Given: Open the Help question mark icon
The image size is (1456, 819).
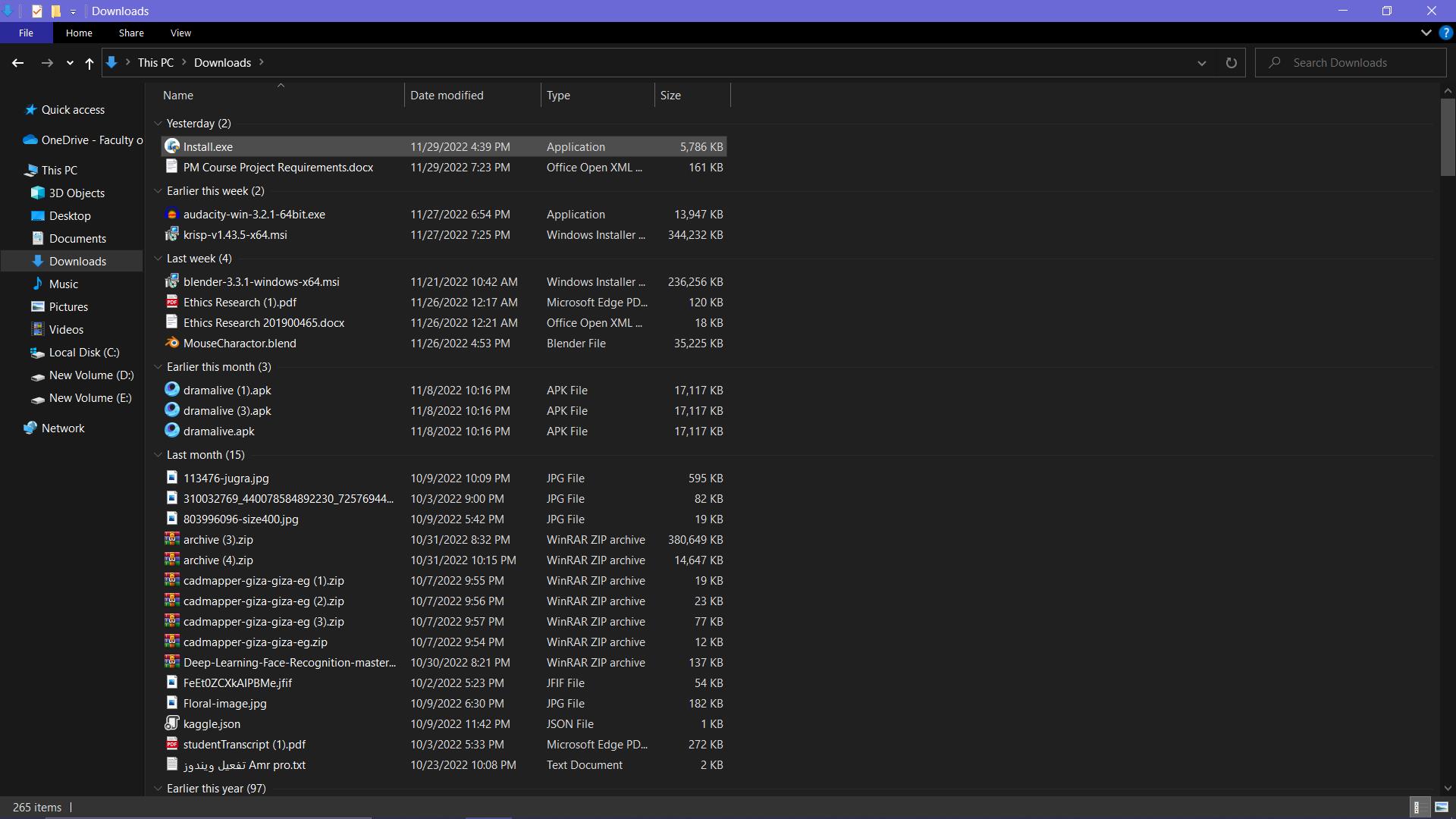Looking at the screenshot, I should click(x=1445, y=33).
